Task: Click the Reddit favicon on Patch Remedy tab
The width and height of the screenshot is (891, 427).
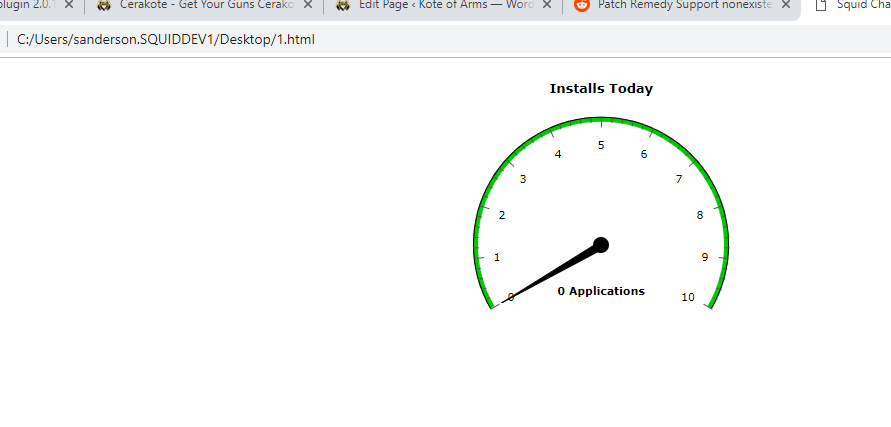Action: (582, 5)
